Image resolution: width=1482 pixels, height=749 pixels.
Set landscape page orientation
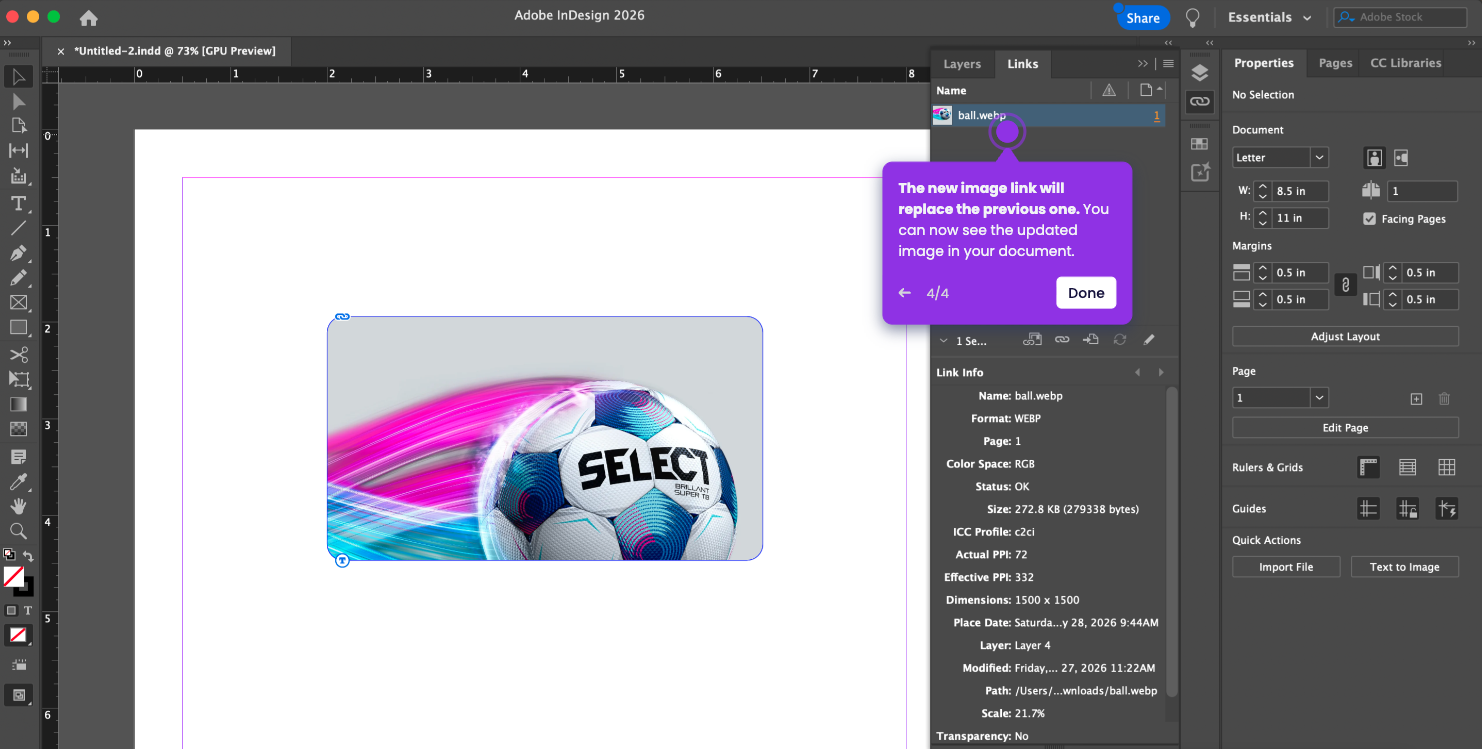[1401, 158]
